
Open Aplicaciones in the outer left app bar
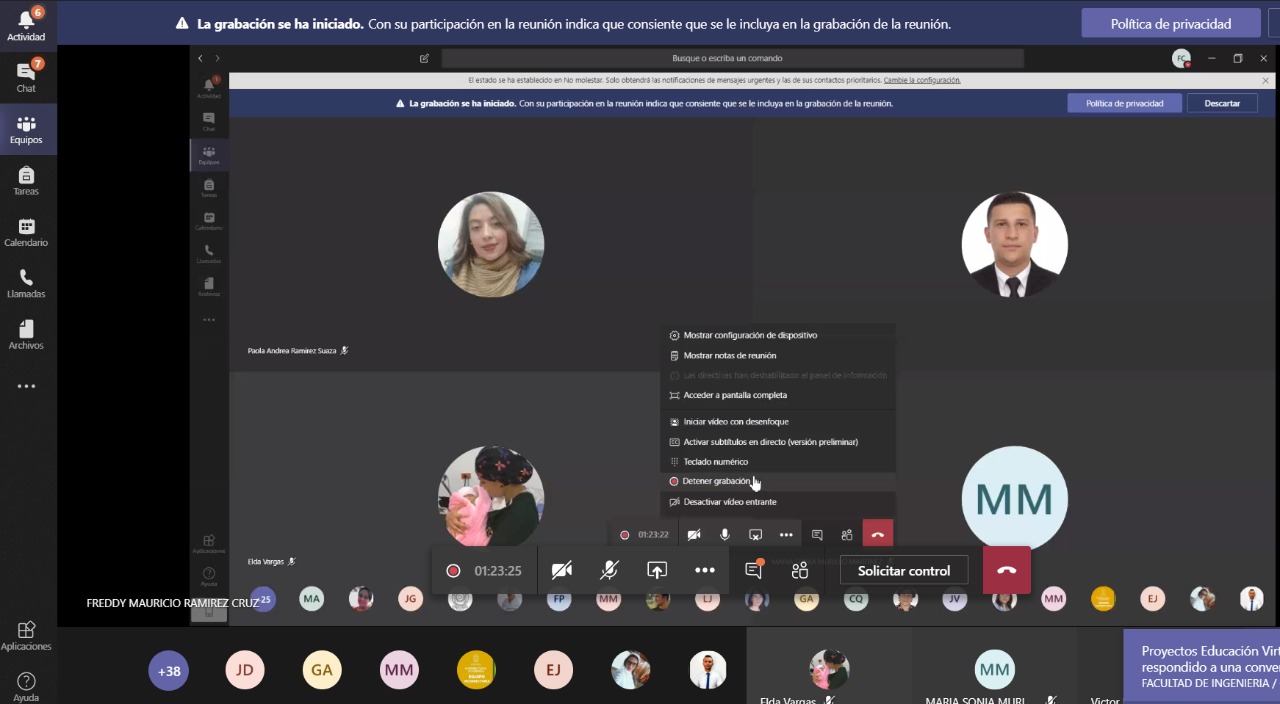pos(26,636)
